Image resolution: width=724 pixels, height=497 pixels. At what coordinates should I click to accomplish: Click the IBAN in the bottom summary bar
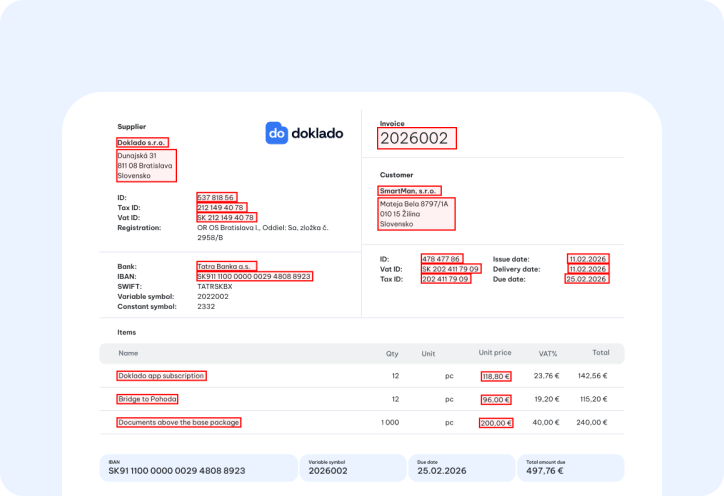coord(177,471)
